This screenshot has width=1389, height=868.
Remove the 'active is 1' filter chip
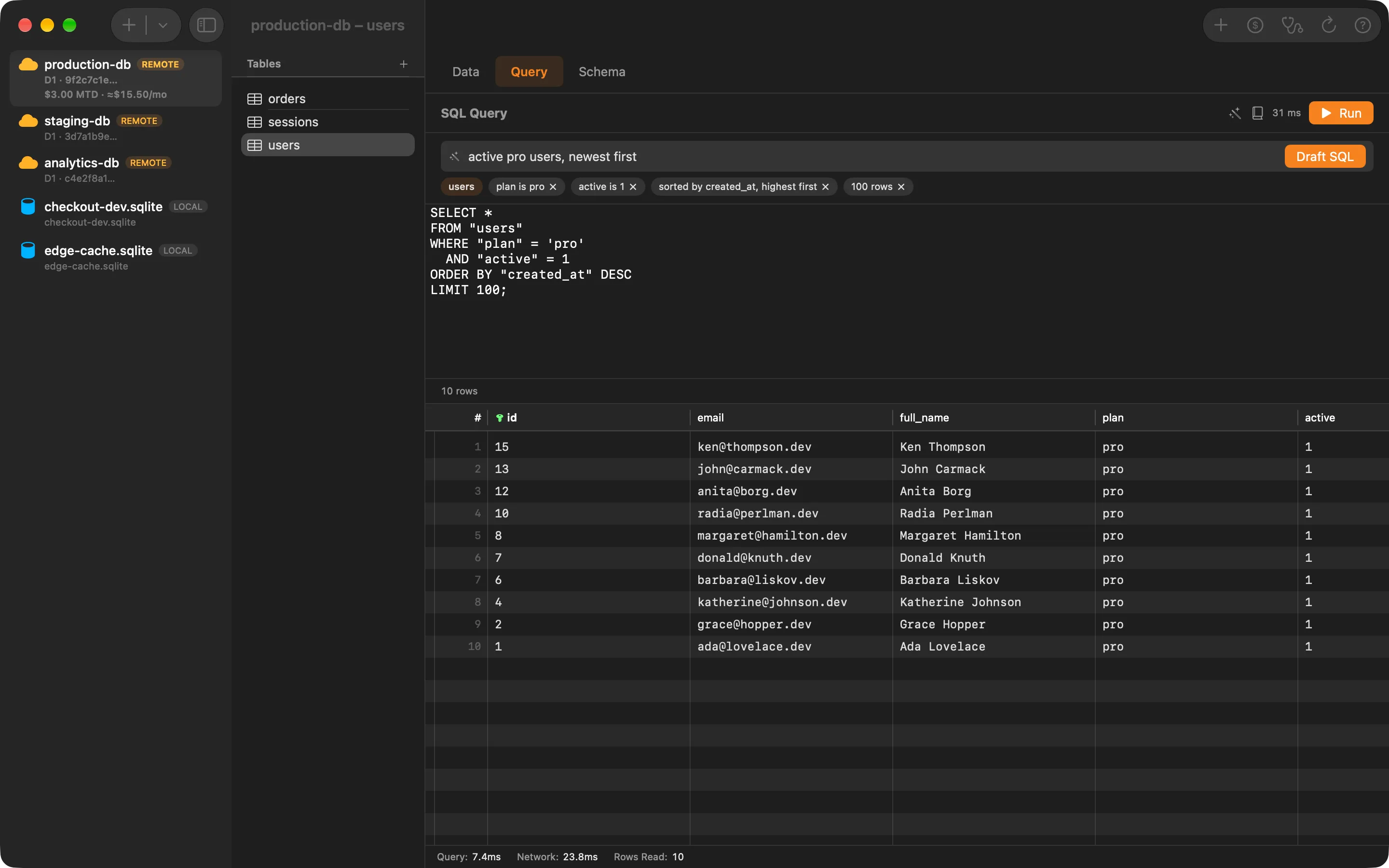pyautogui.click(x=633, y=187)
